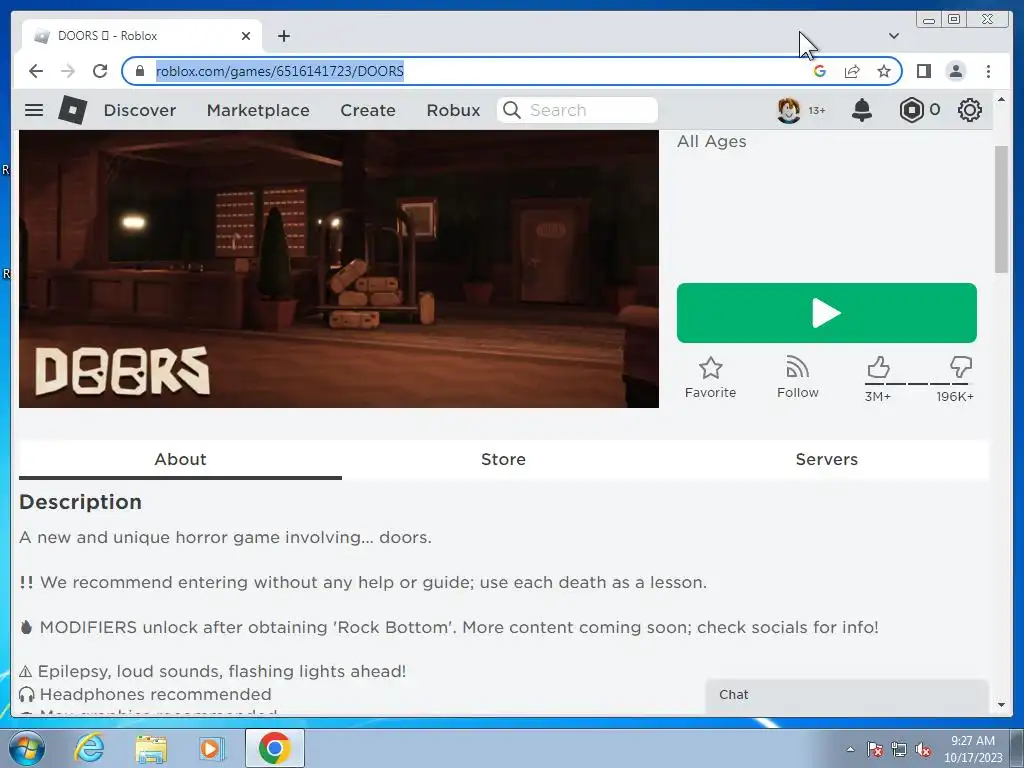The height and width of the screenshot is (768, 1024).
Task: Favorite the DOORS game with star
Action: [711, 377]
